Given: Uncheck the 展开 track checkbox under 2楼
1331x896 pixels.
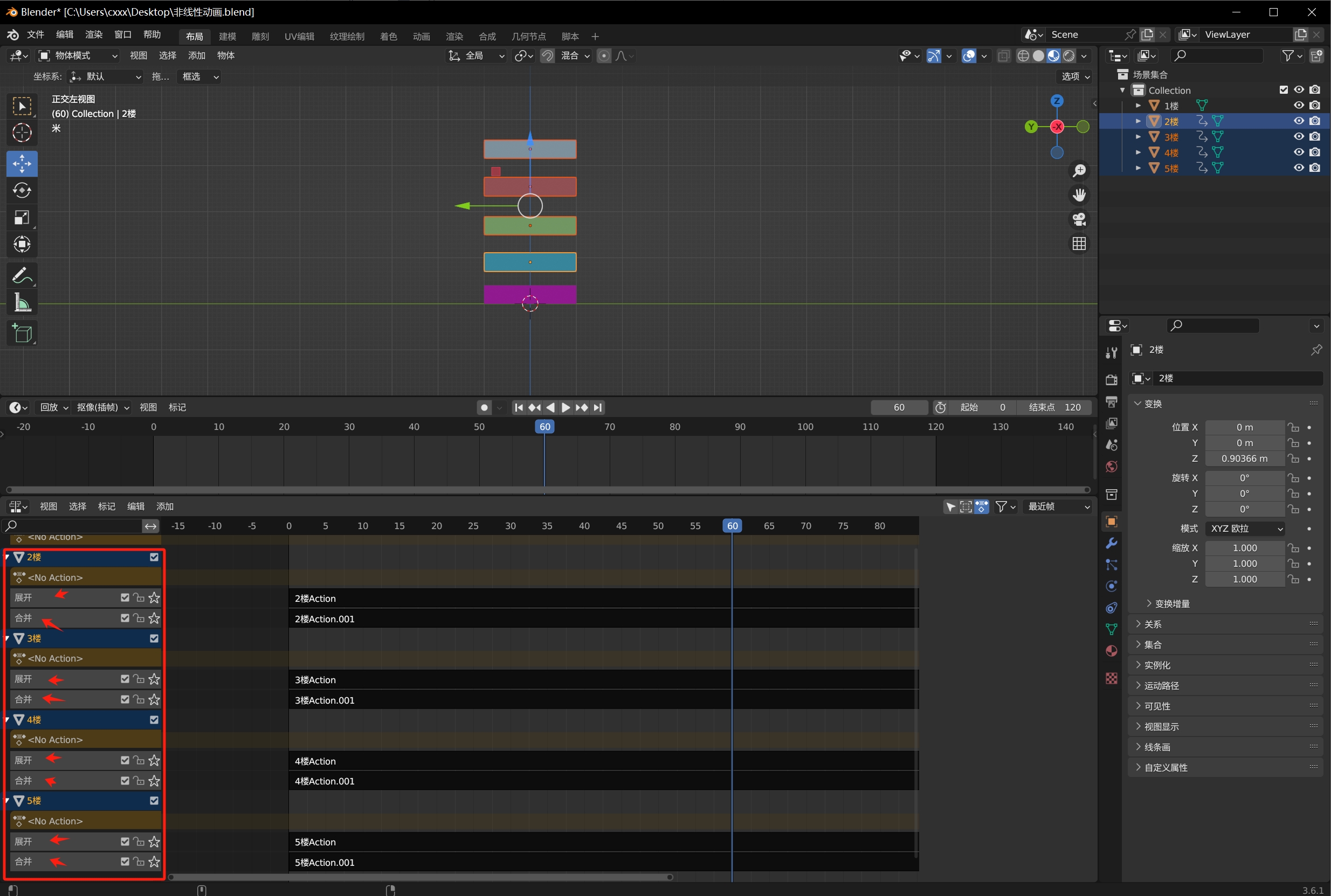Looking at the screenshot, I should 125,598.
